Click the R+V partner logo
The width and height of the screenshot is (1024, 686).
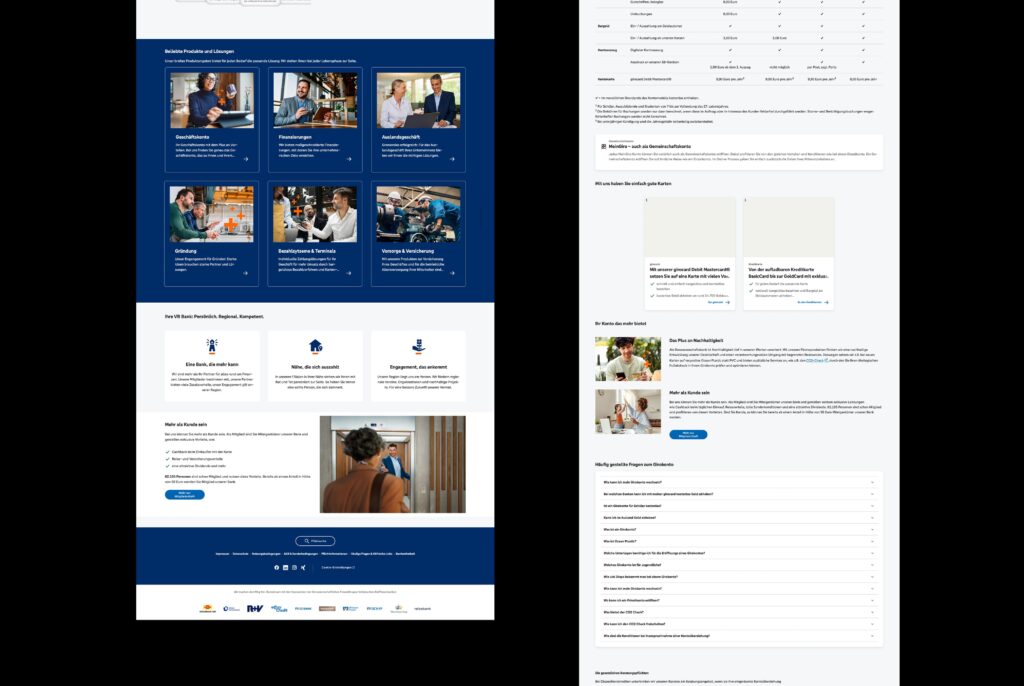254,608
